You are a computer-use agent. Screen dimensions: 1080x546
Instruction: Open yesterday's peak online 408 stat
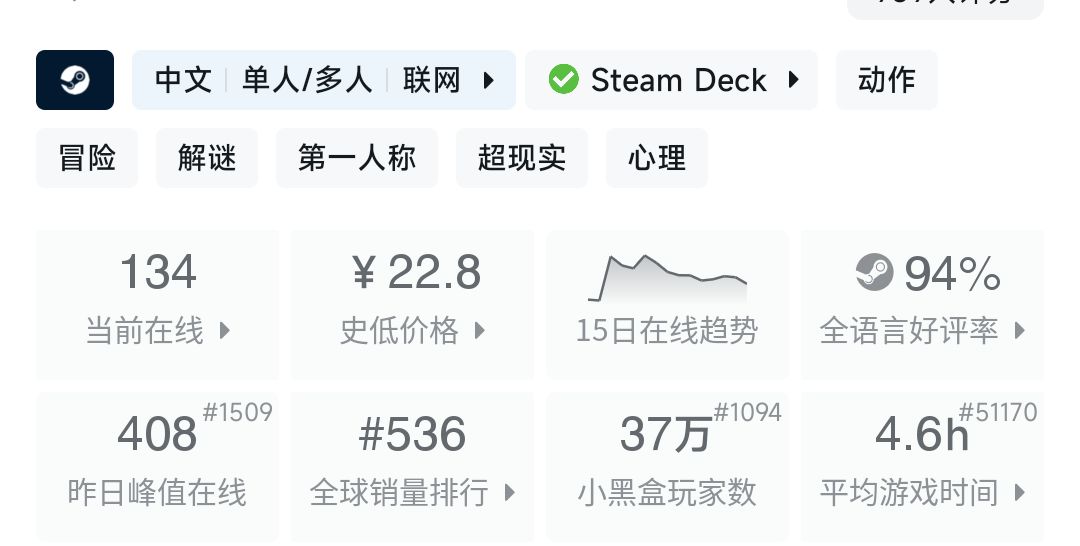(x=158, y=435)
